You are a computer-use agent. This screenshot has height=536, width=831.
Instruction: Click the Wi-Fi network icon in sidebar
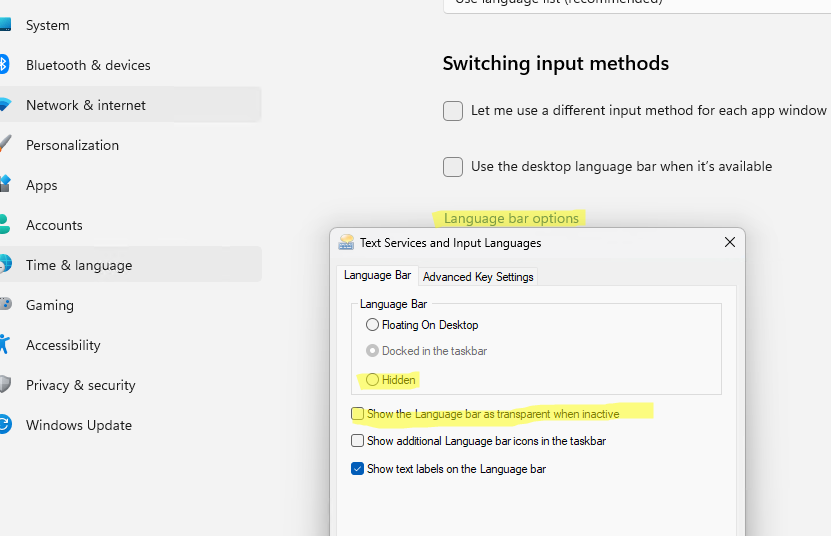(5, 104)
